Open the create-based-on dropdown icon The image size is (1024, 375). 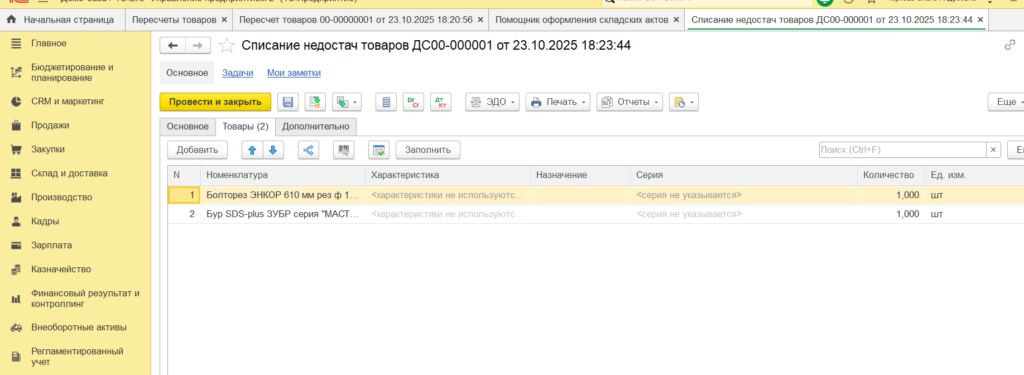[x=346, y=102]
